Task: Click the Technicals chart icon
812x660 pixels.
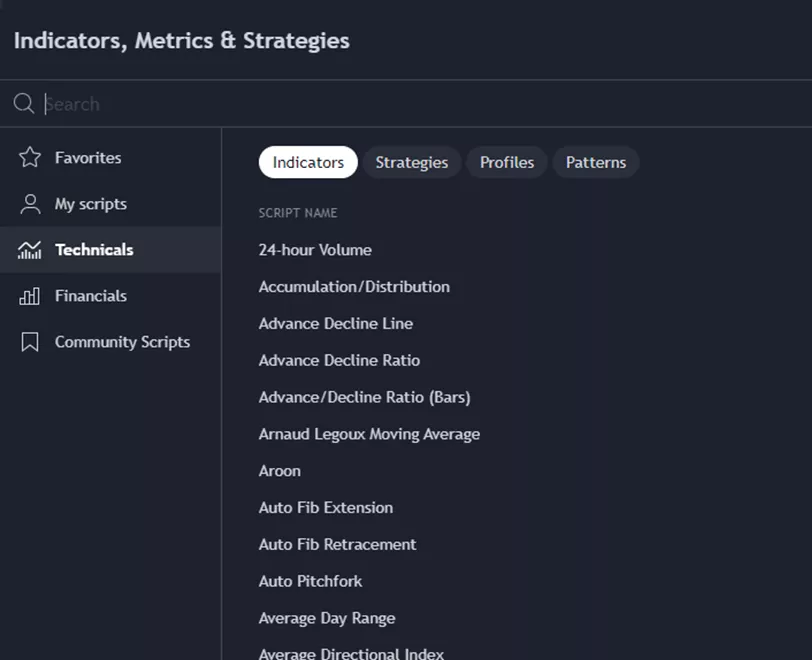Action: point(30,250)
